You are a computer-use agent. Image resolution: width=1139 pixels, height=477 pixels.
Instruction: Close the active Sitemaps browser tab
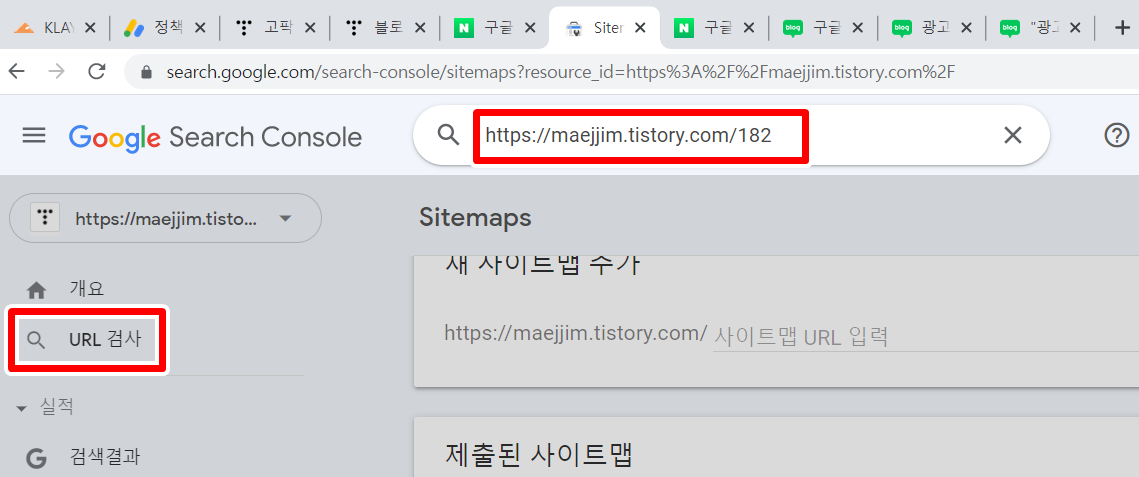(640, 28)
